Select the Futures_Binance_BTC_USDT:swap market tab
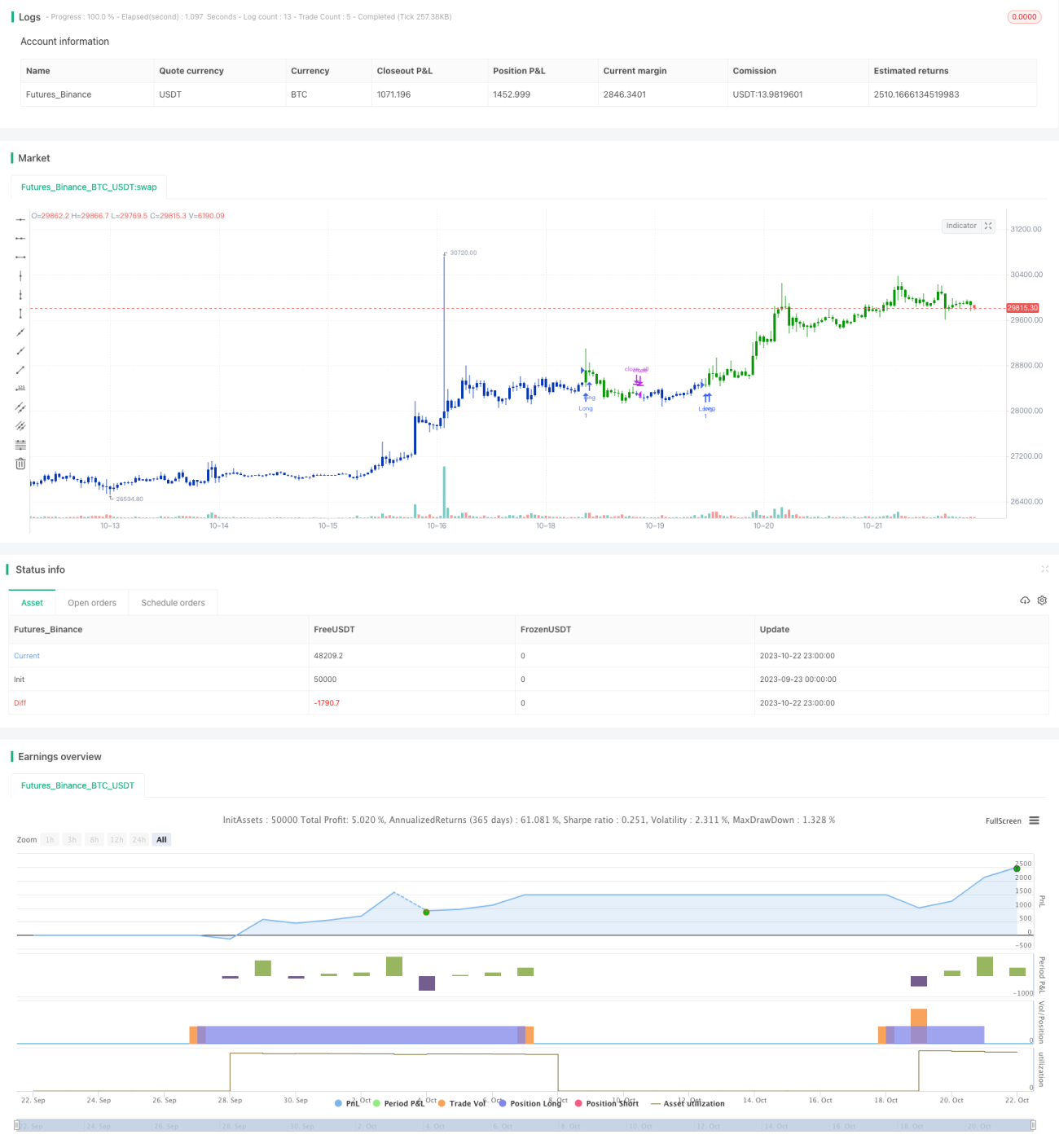The image size is (1059, 1148). (x=89, y=187)
